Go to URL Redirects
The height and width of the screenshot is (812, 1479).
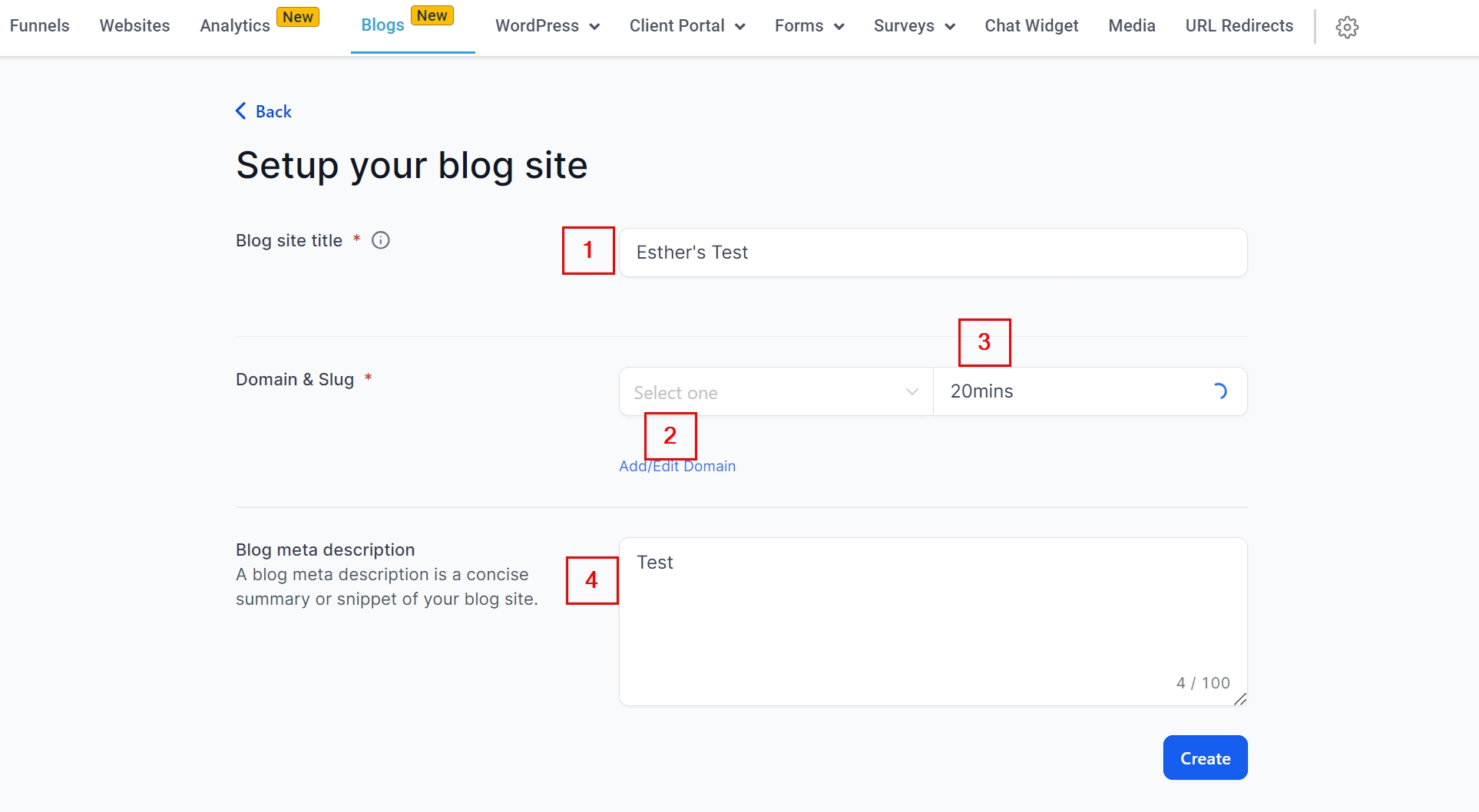point(1239,26)
